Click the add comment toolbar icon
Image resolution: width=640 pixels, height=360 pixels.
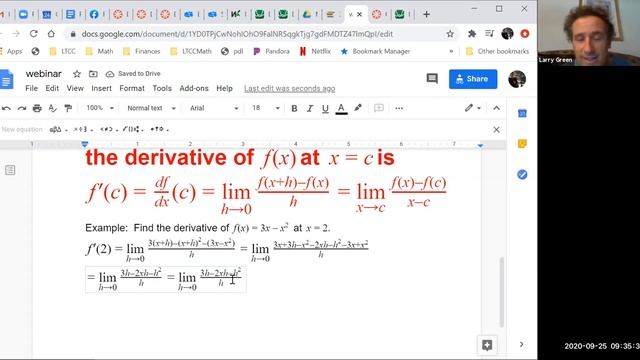pyautogui.click(x=379, y=108)
